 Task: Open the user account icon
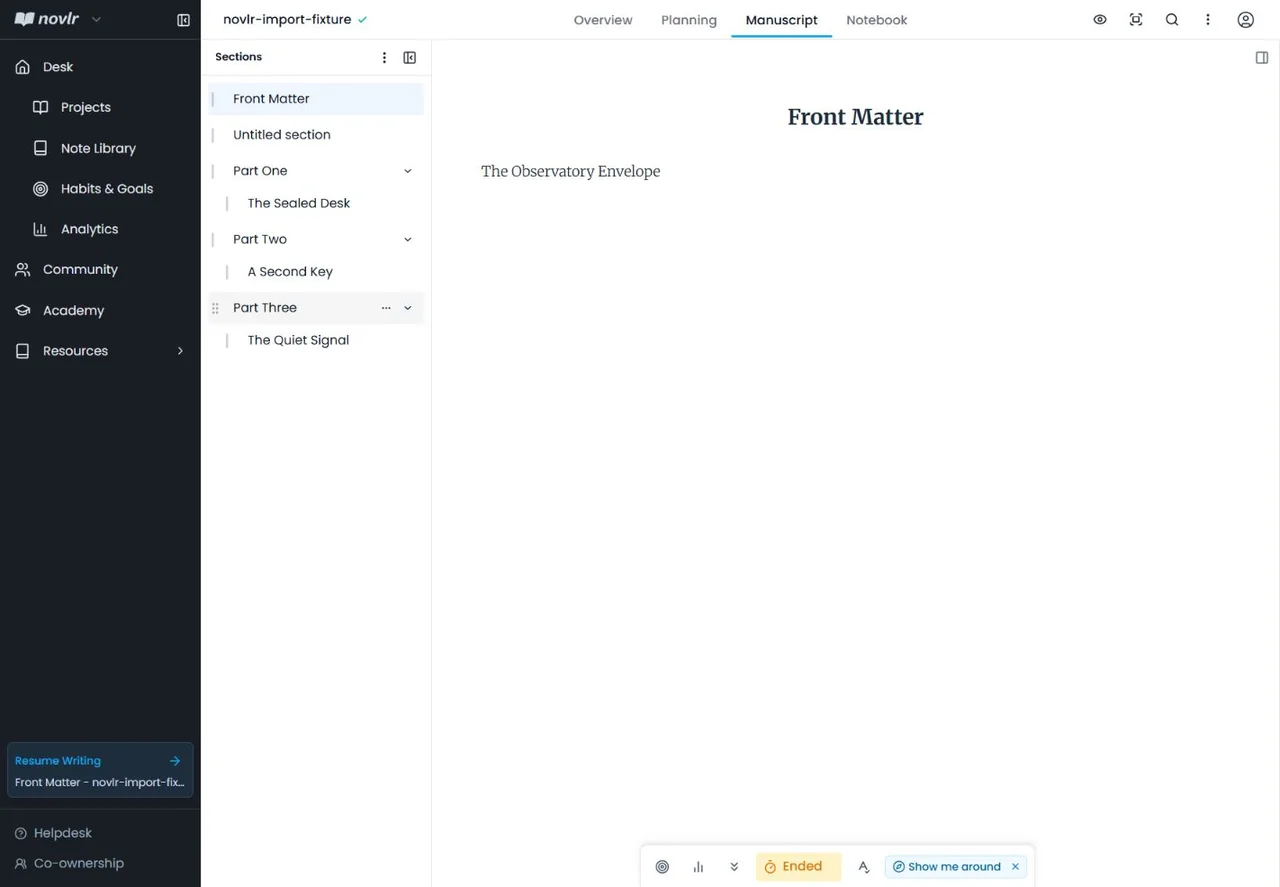1245,20
